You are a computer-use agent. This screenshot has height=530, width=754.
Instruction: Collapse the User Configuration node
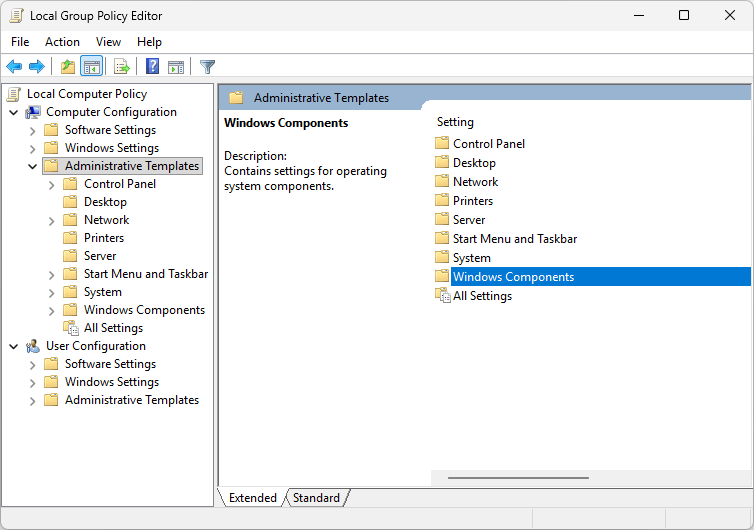coord(14,346)
